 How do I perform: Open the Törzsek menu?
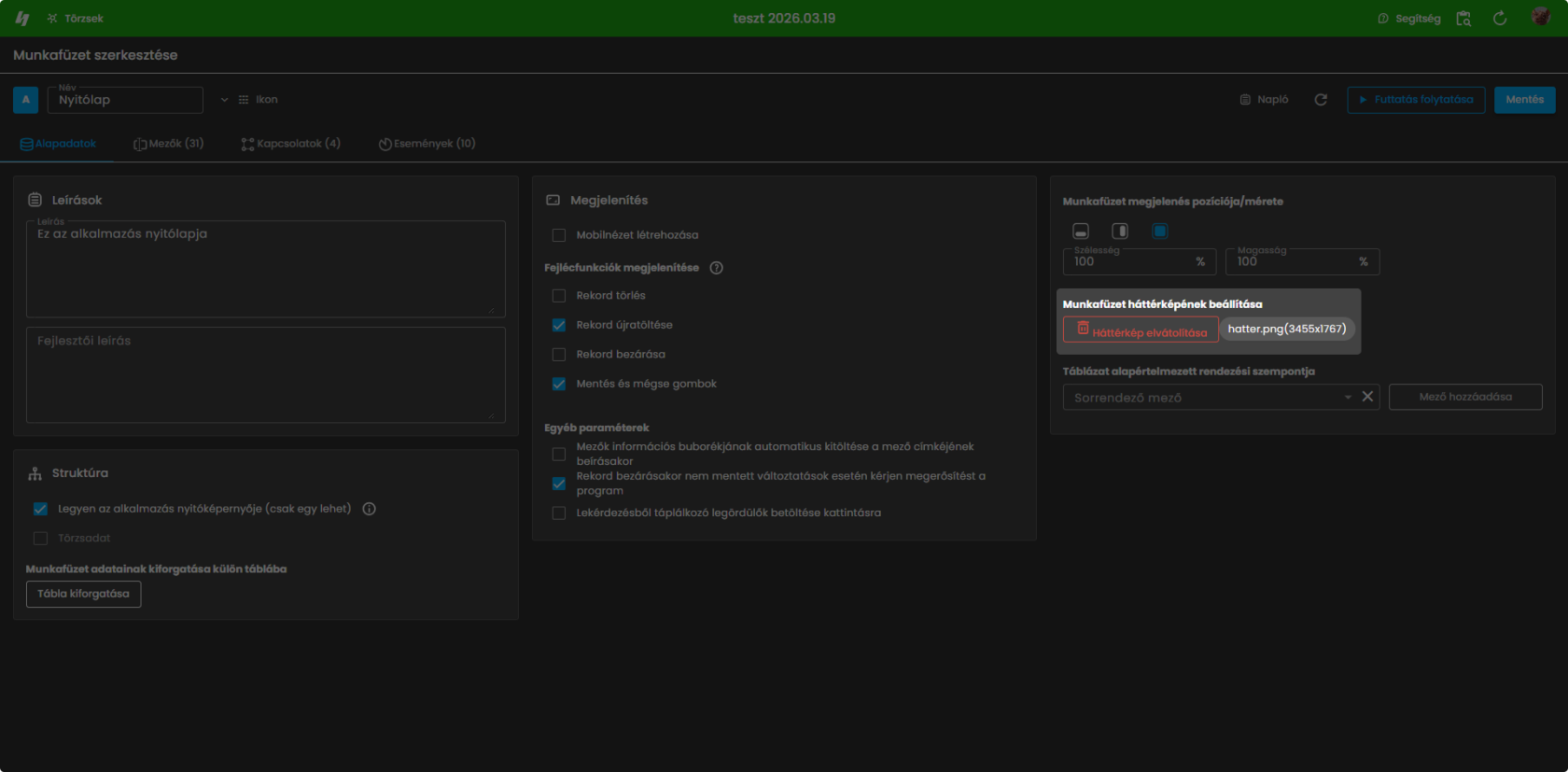coord(75,19)
